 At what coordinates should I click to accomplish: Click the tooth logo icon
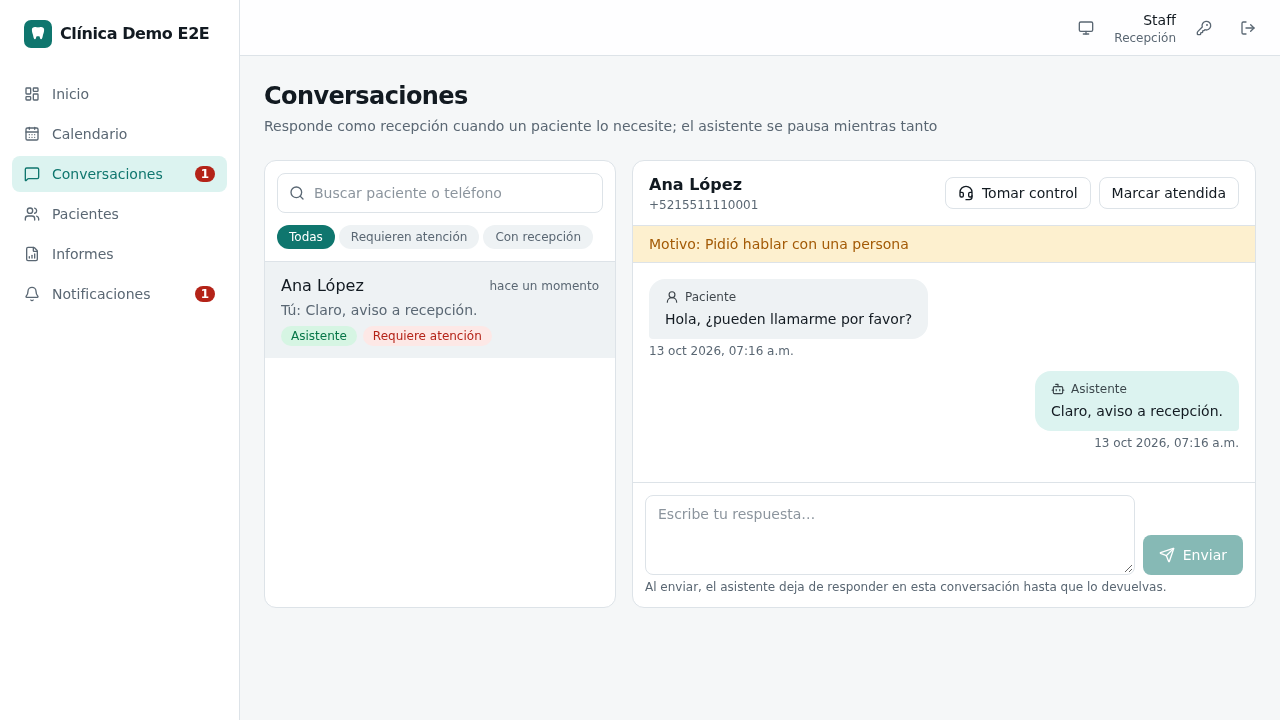[38, 34]
